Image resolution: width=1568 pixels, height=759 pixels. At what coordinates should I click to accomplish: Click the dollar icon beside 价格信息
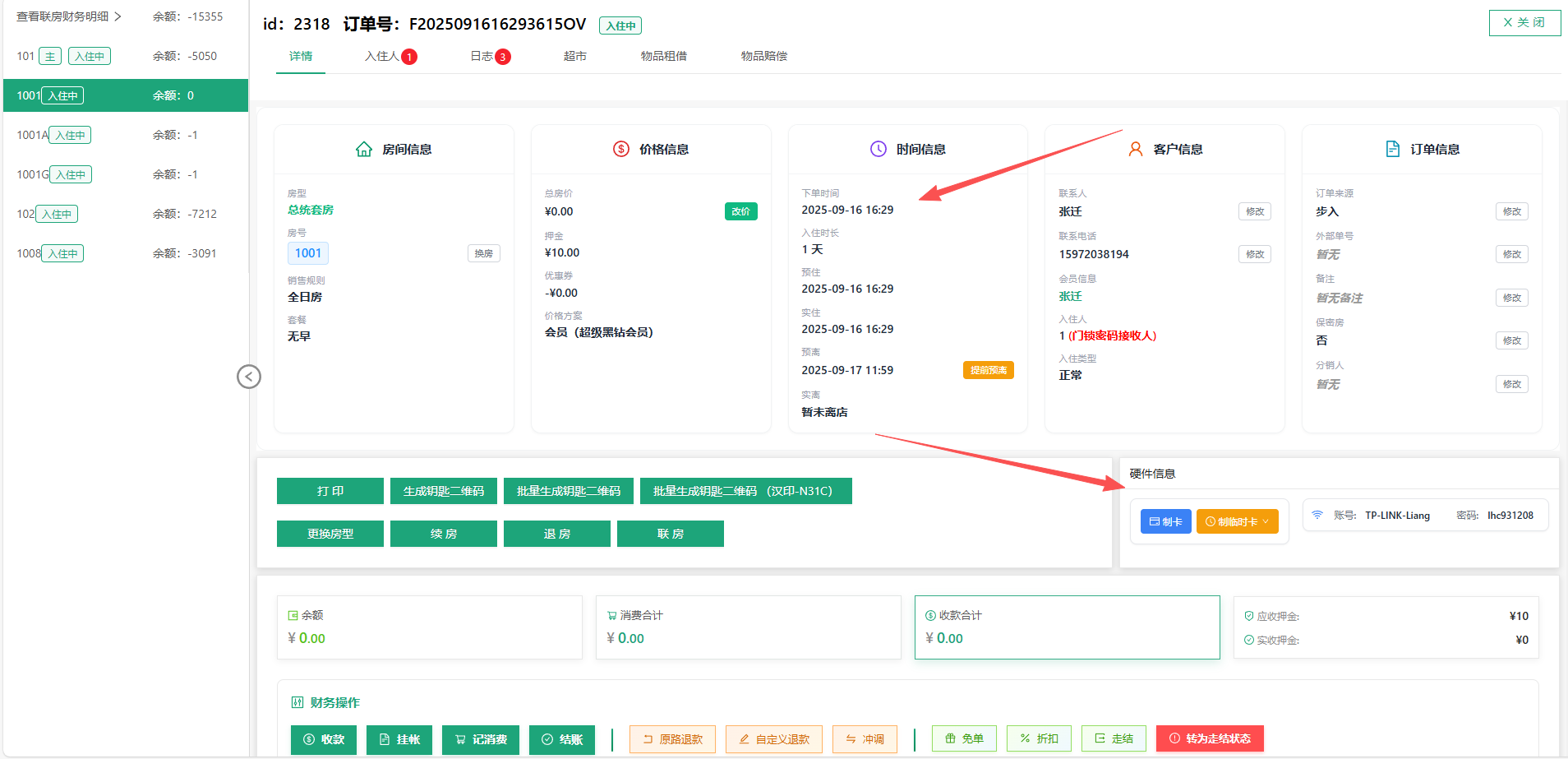click(621, 149)
